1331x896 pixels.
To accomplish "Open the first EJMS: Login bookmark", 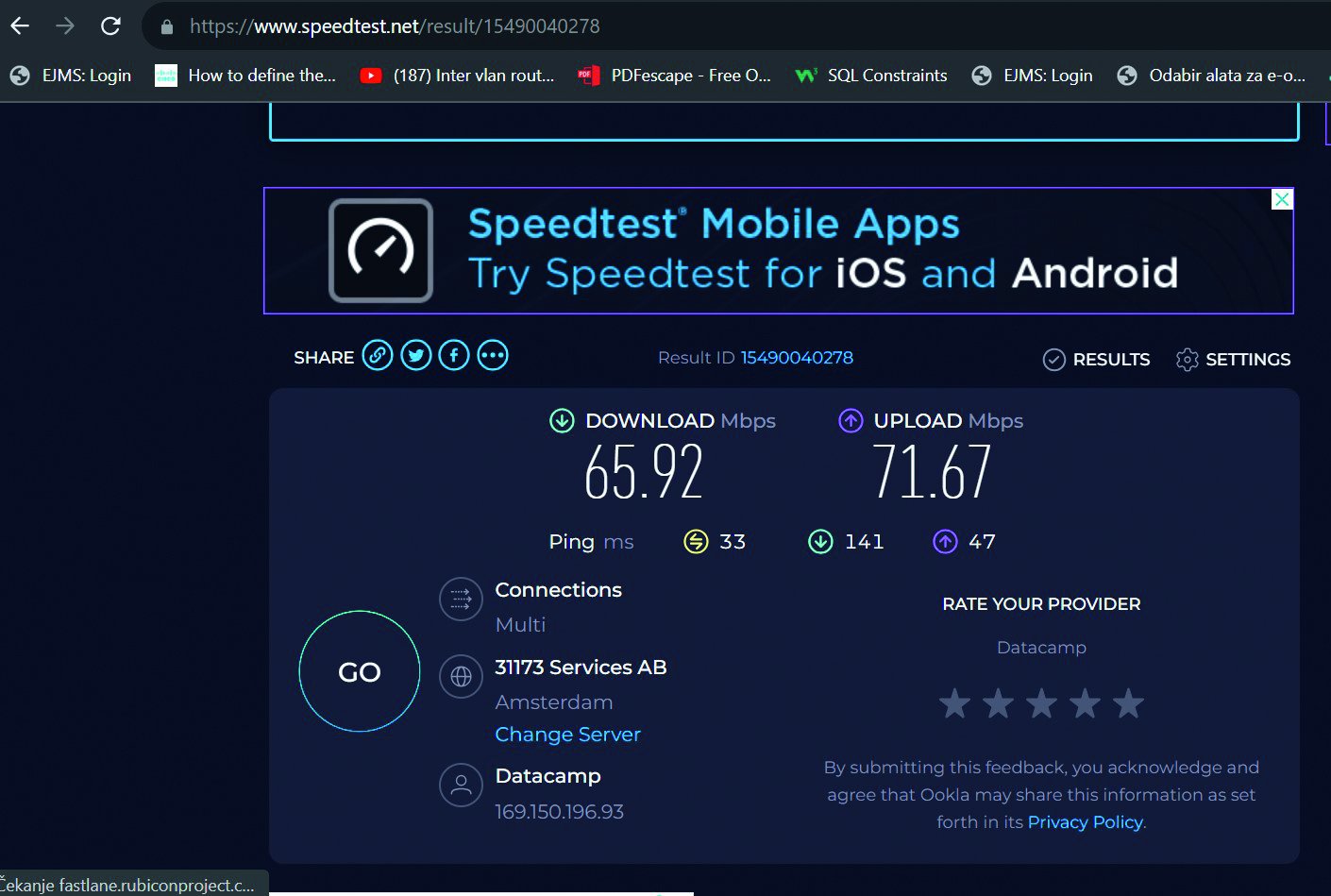I will tap(71, 76).
